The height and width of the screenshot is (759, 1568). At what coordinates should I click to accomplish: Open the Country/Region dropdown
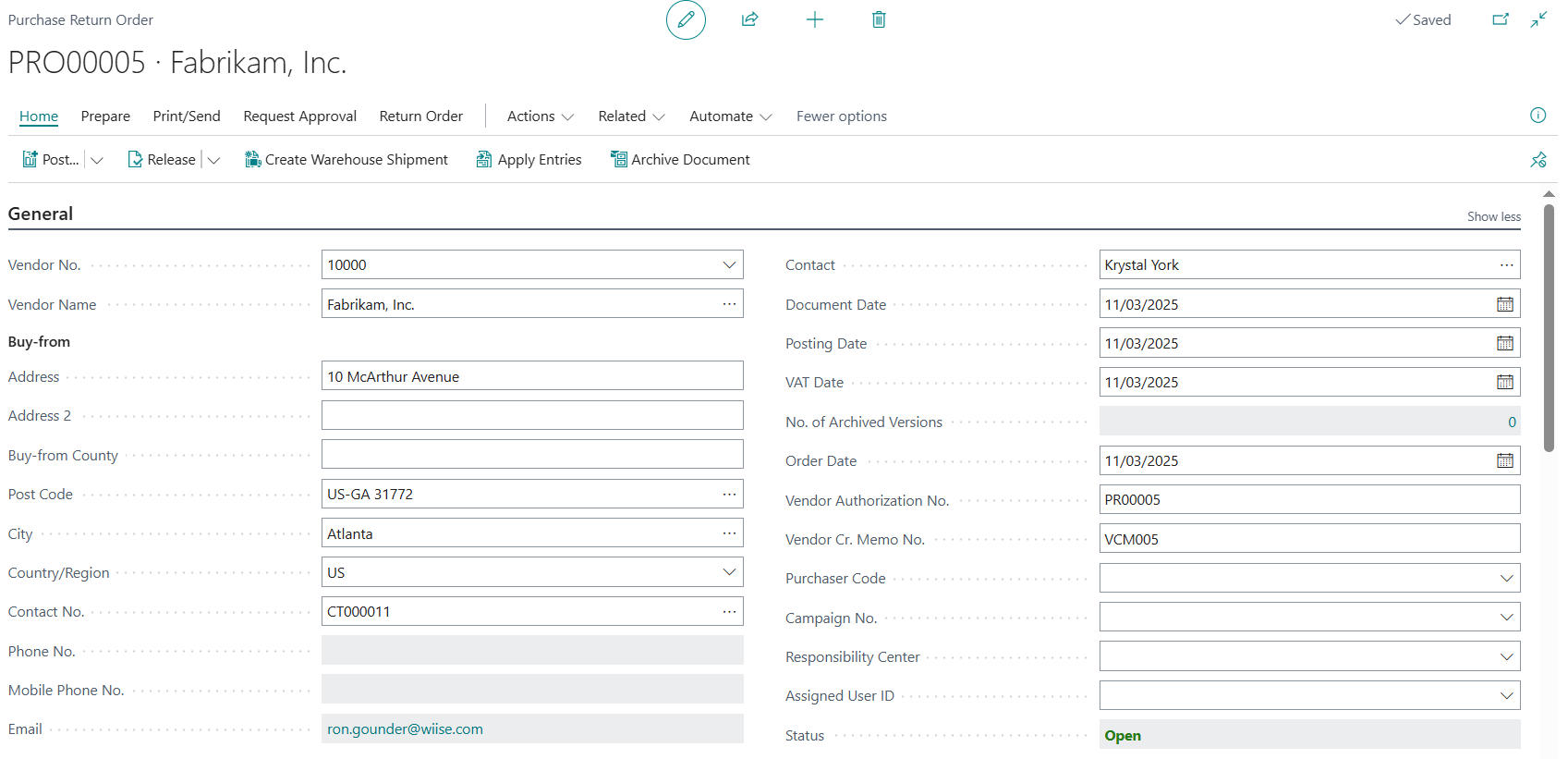[729, 572]
